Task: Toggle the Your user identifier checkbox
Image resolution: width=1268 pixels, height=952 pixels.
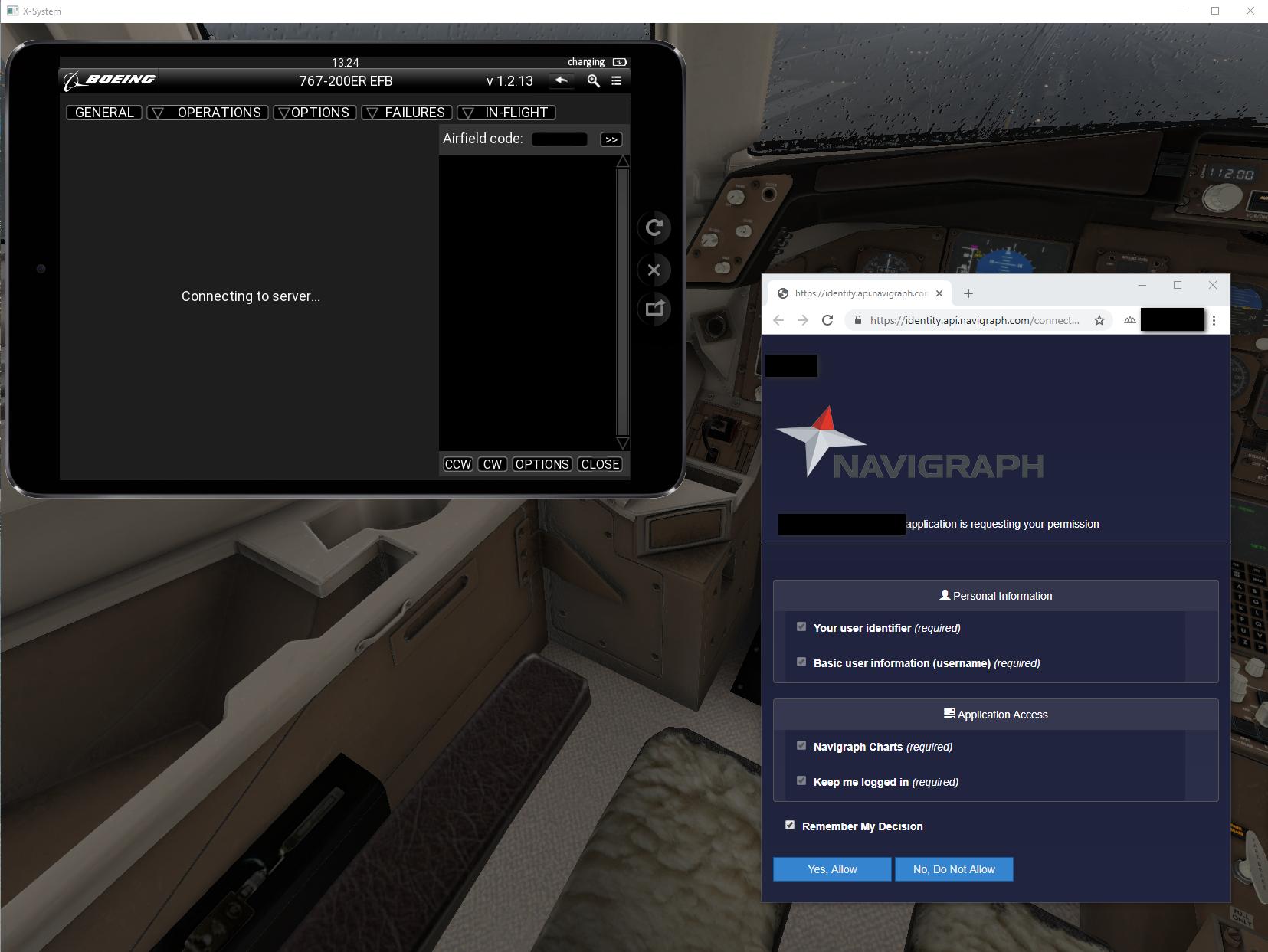Action: point(801,626)
